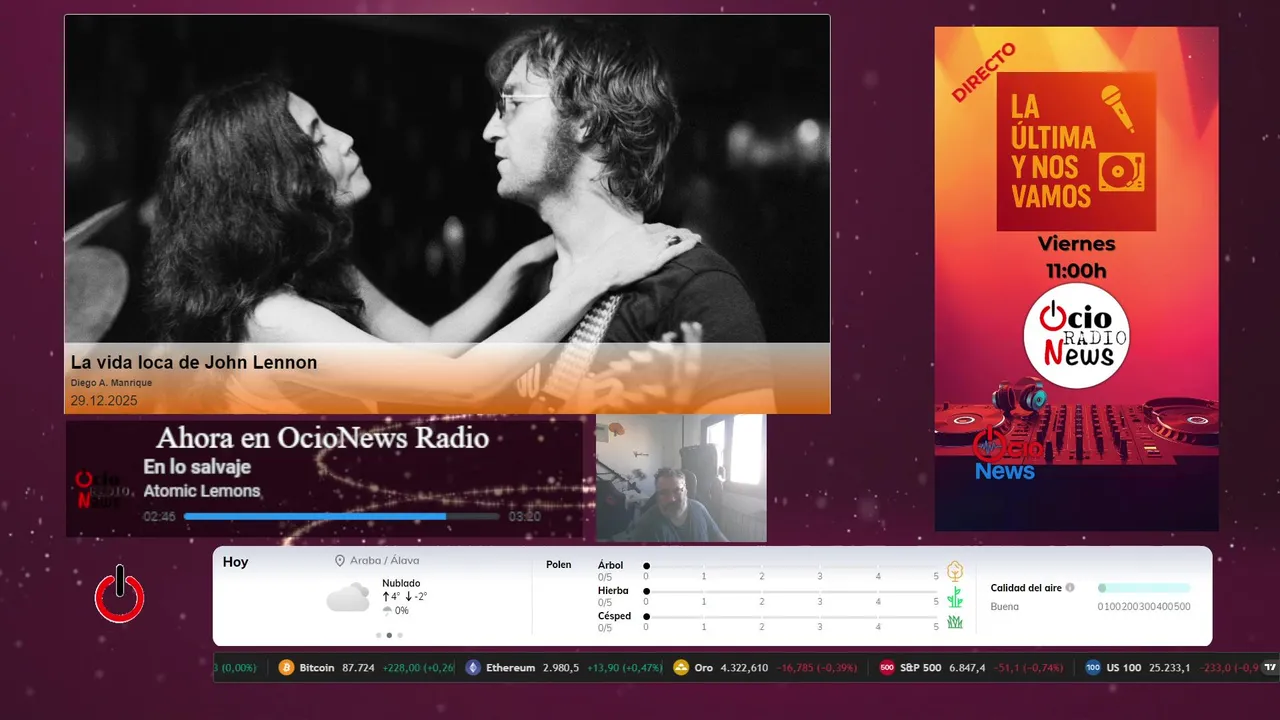Click the Polen section label
The height and width of the screenshot is (720, 1280).
click(x=559, y=565)
